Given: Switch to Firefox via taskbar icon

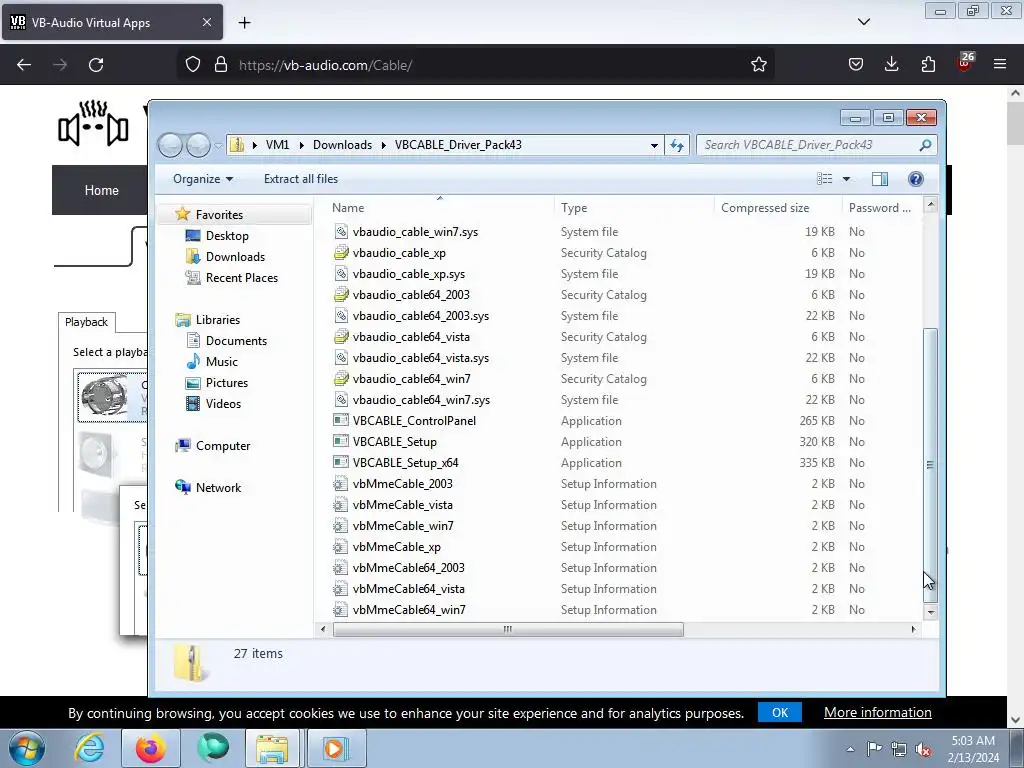Looking at the screenshot, I should click(x=150, y=748).
